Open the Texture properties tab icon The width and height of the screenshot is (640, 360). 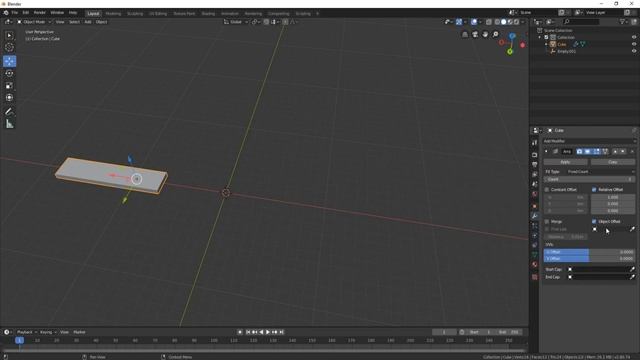point(535,277)
